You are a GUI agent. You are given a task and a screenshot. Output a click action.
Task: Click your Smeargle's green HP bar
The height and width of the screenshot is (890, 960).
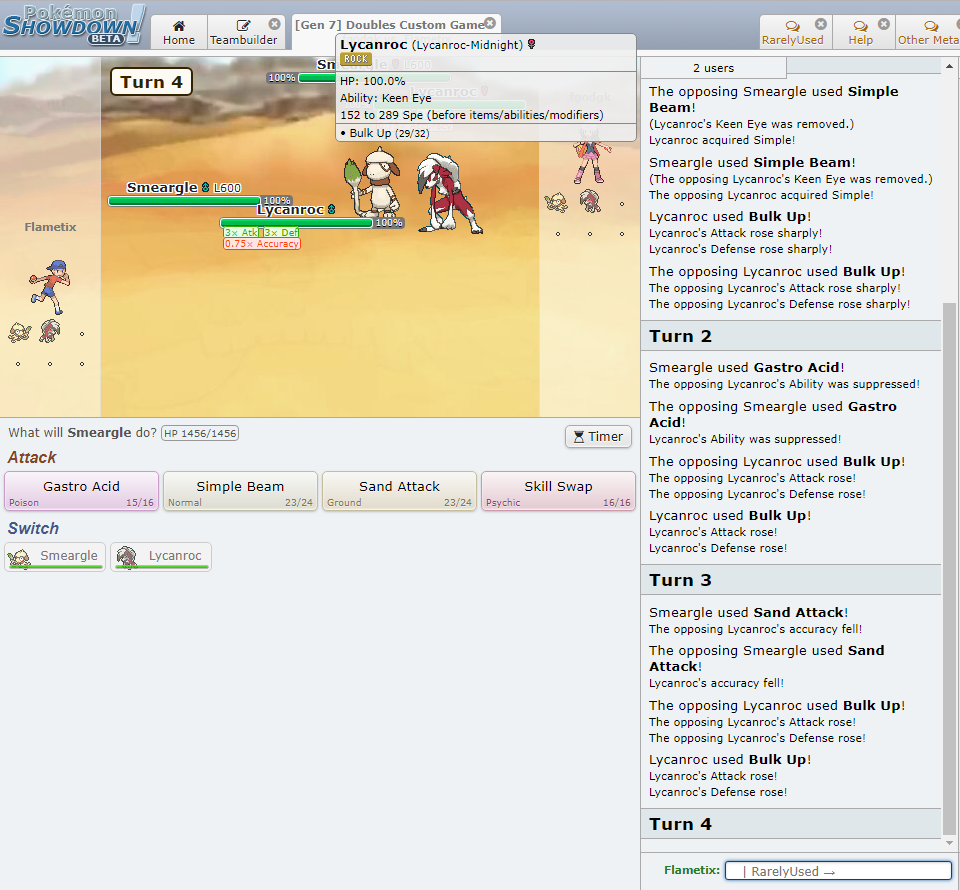click(184, 201)
